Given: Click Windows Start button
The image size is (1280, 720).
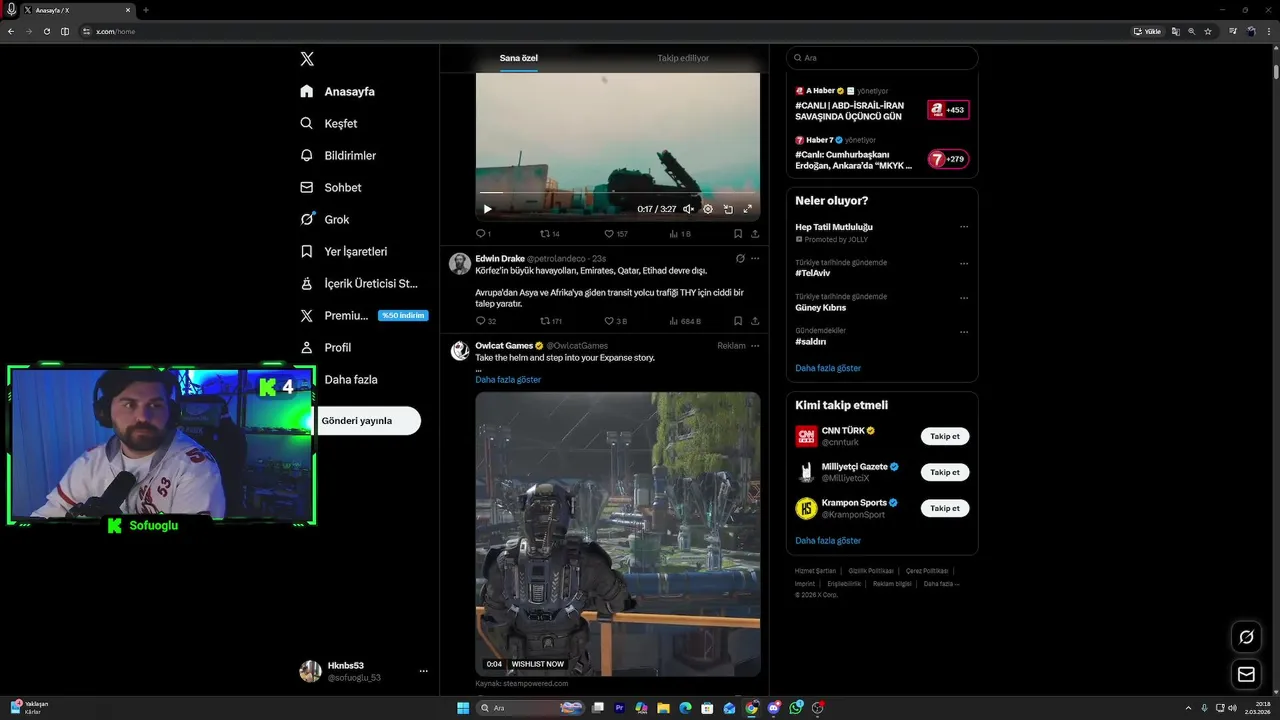Looking at the screenshot, I should [463, 708].
